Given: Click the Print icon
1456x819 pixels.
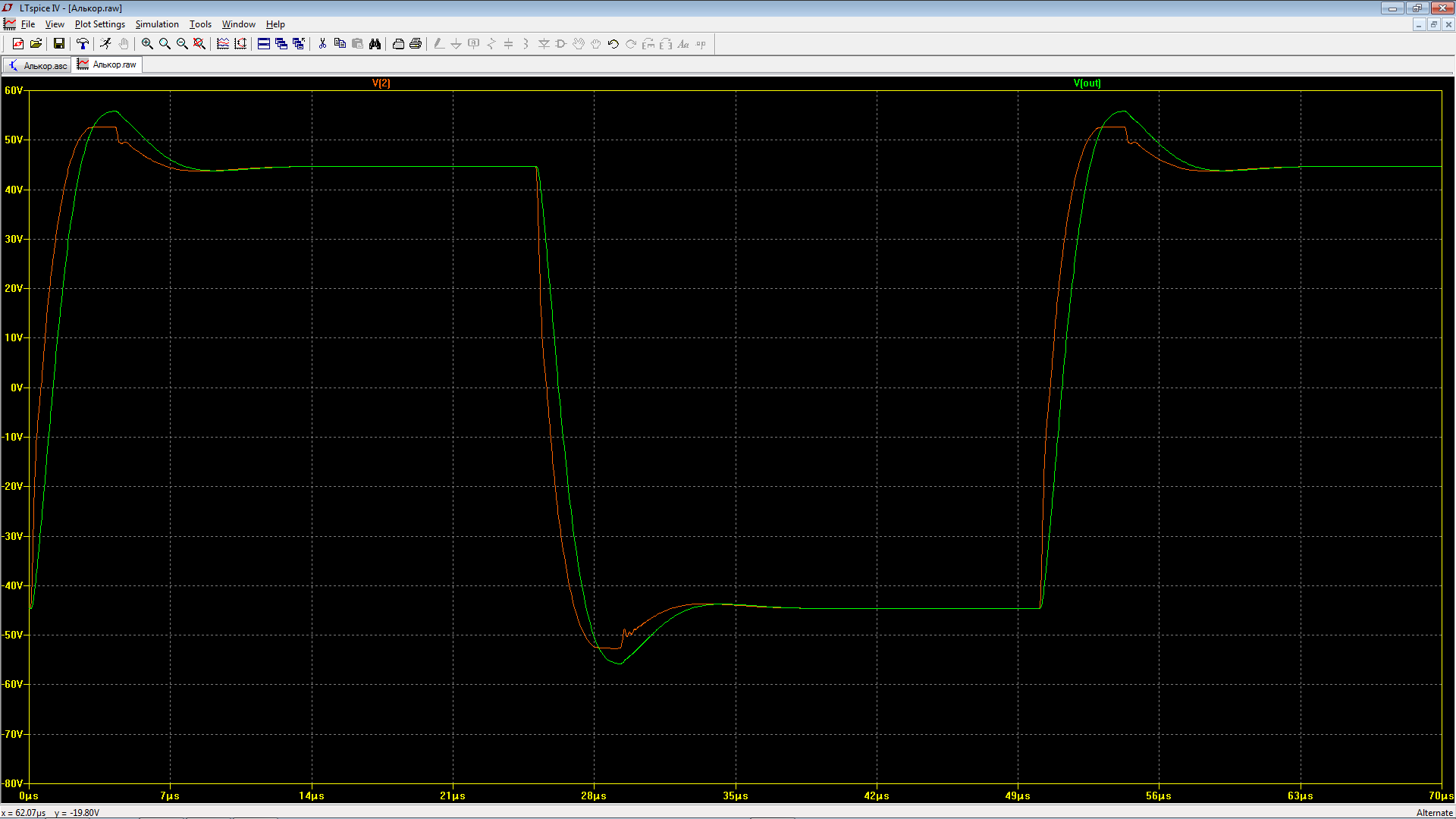Looking at the screenshot, I should [416, 44].
